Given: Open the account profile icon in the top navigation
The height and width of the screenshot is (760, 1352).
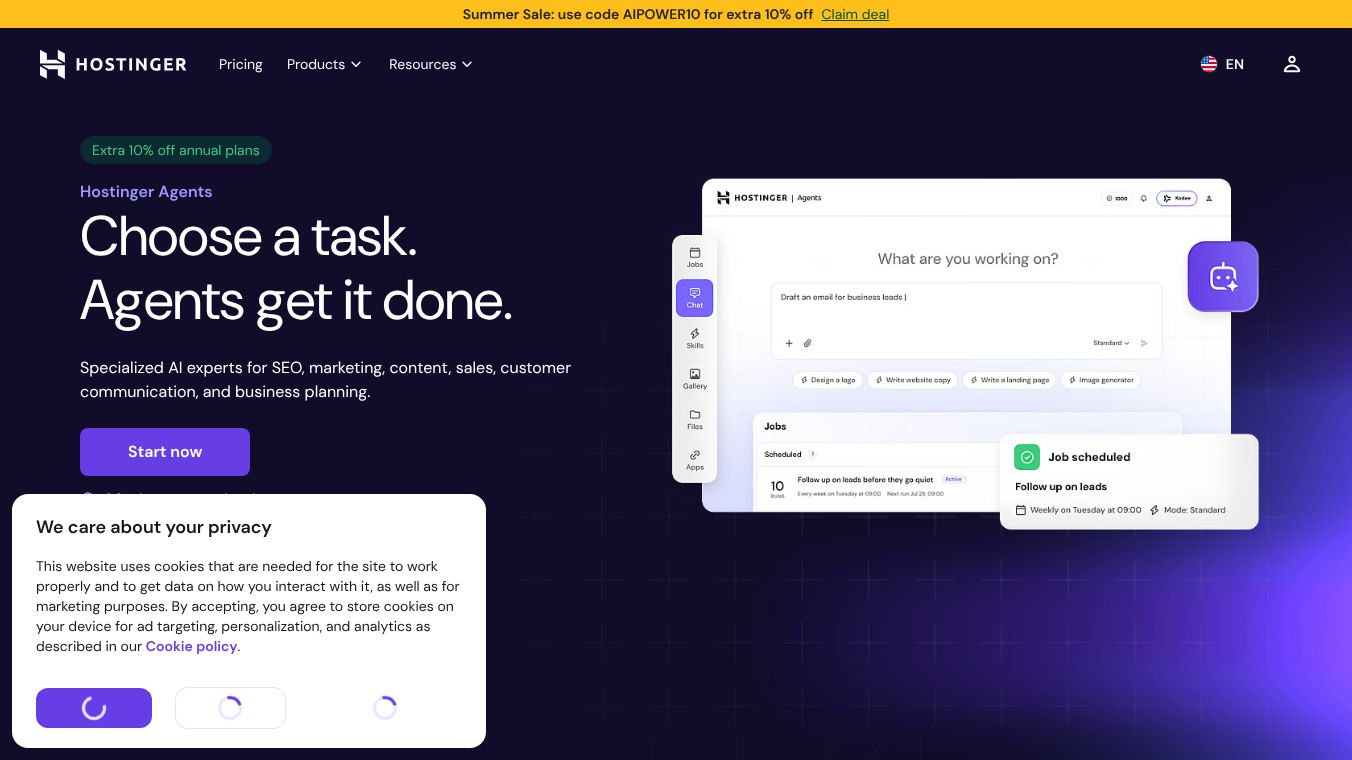Looking at the screenshot, I should 1292,64.
